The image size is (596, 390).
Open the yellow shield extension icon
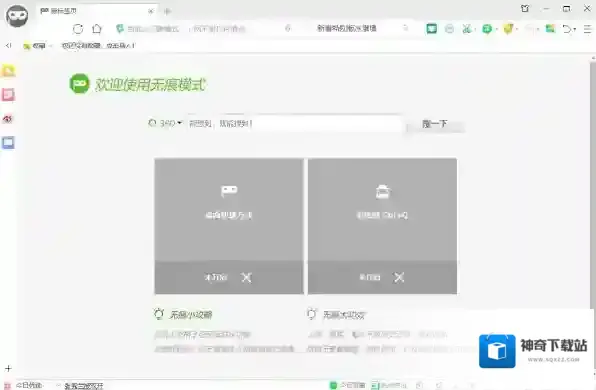[x=508, y=29]
